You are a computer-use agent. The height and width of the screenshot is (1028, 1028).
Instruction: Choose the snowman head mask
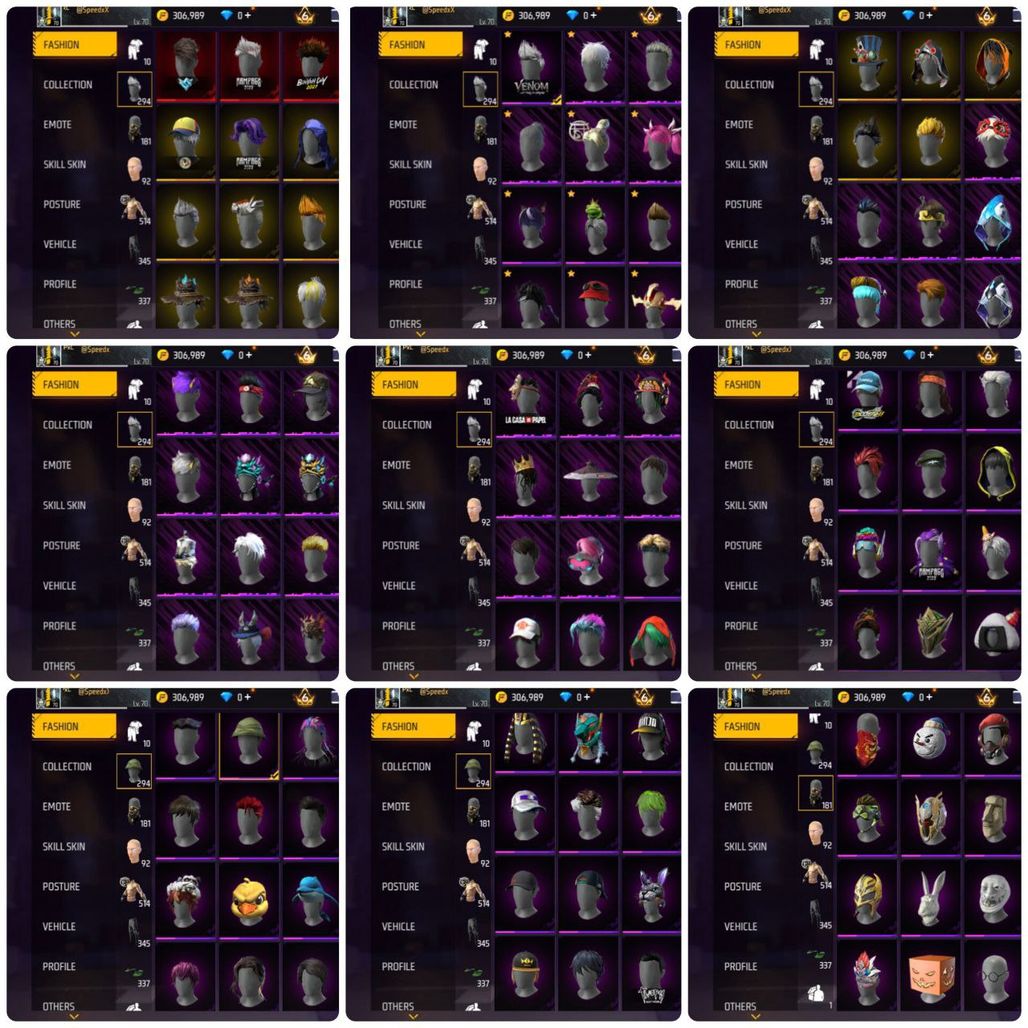pos(930,738)
